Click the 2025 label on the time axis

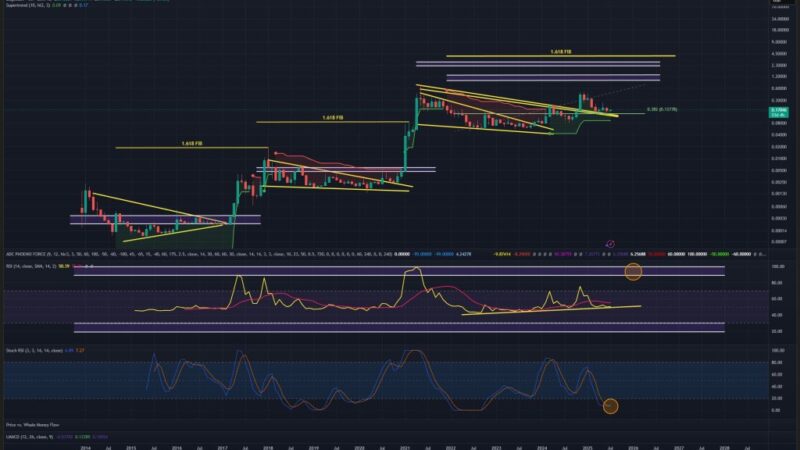click(587, 447)
